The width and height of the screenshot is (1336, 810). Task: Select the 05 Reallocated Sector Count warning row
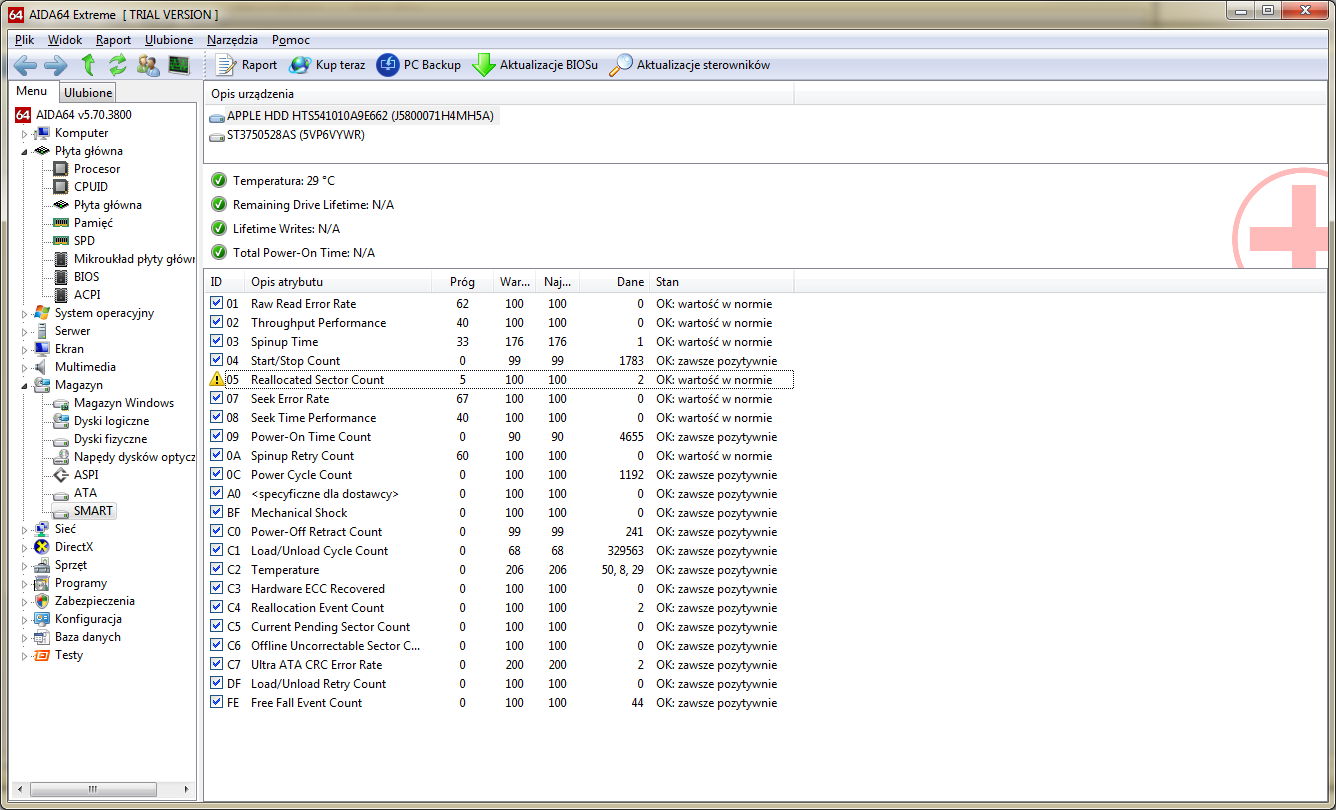pos(500,380)
